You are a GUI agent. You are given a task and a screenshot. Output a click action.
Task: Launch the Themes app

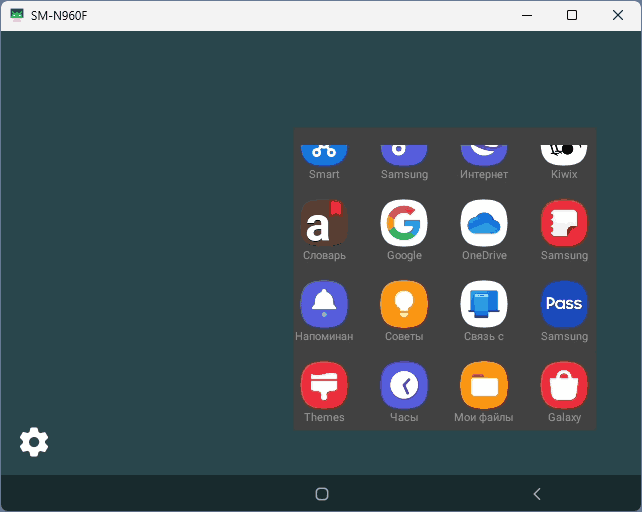324,385
